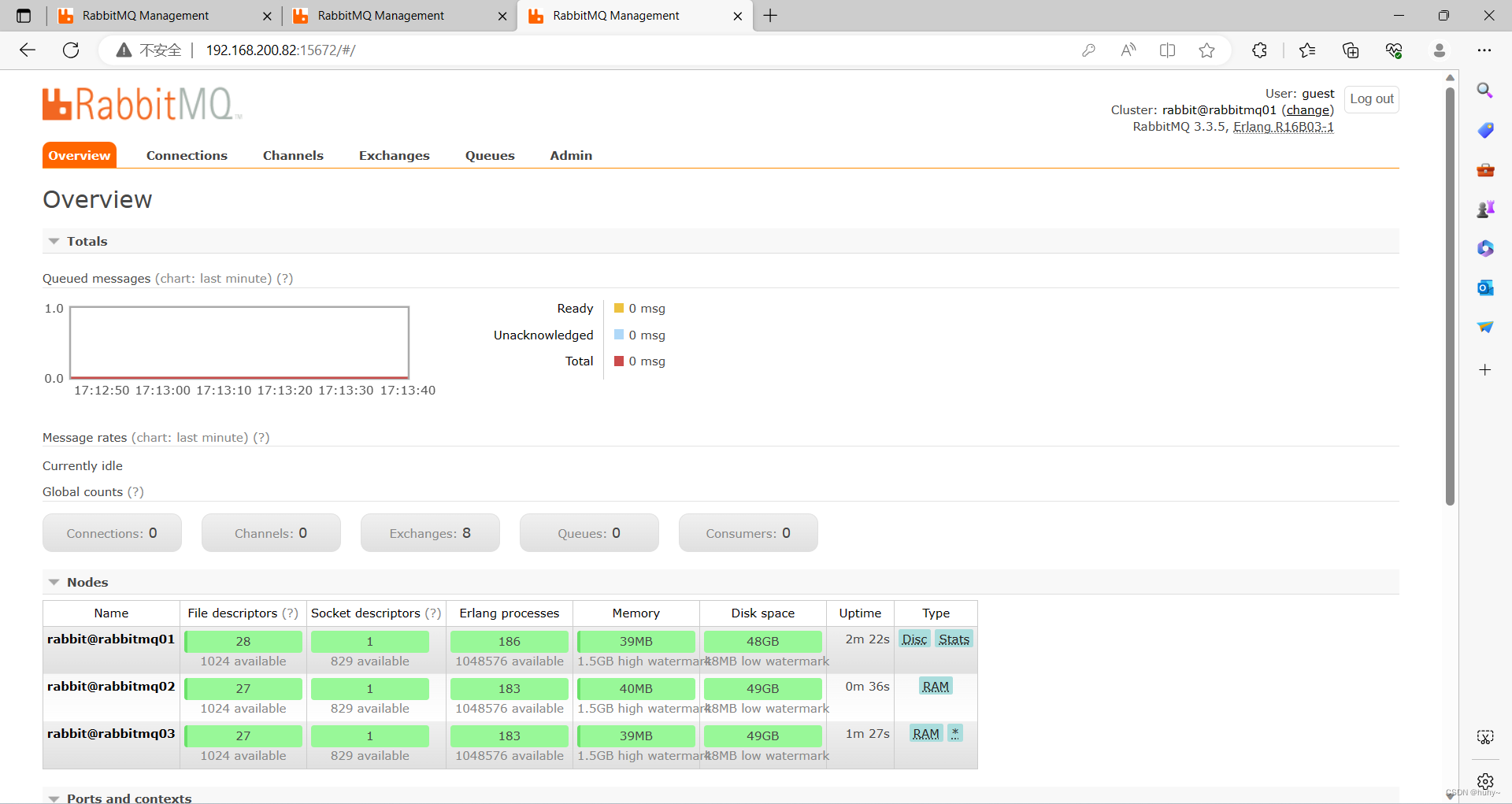The image size is (1512, 804).
Task: Open the Connections tab
Action: (187, 156)
